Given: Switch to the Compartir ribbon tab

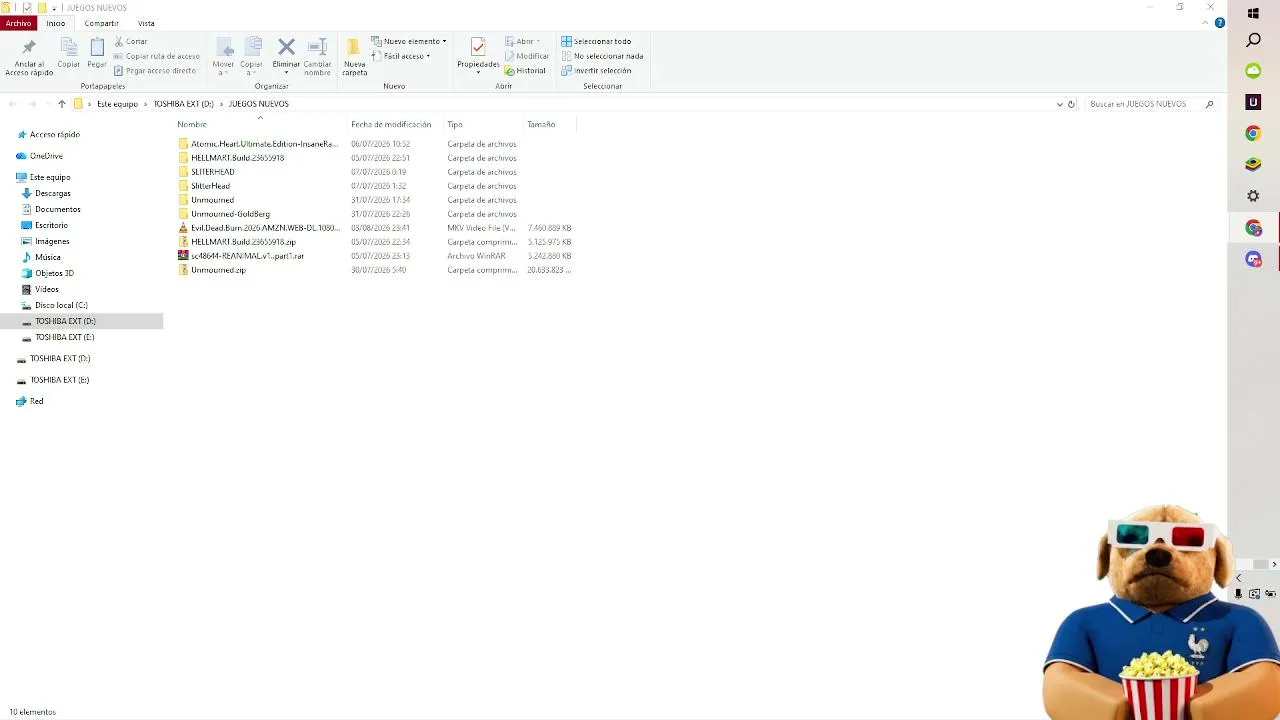Looking at the screenshot, I should (x=101, y=23).
